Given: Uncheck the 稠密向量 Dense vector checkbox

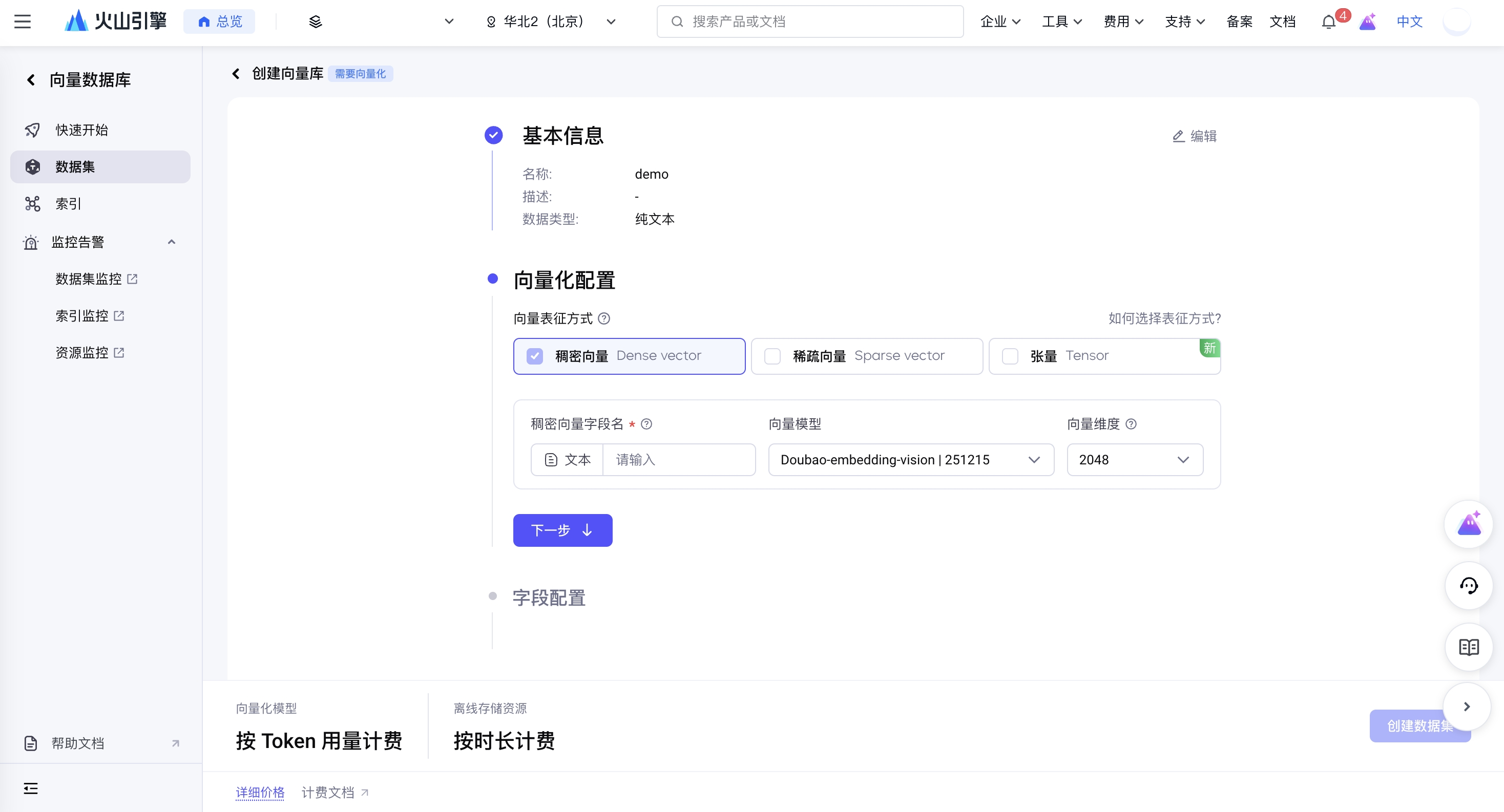Looking at the screenshot, I should [x=535, y=356].
